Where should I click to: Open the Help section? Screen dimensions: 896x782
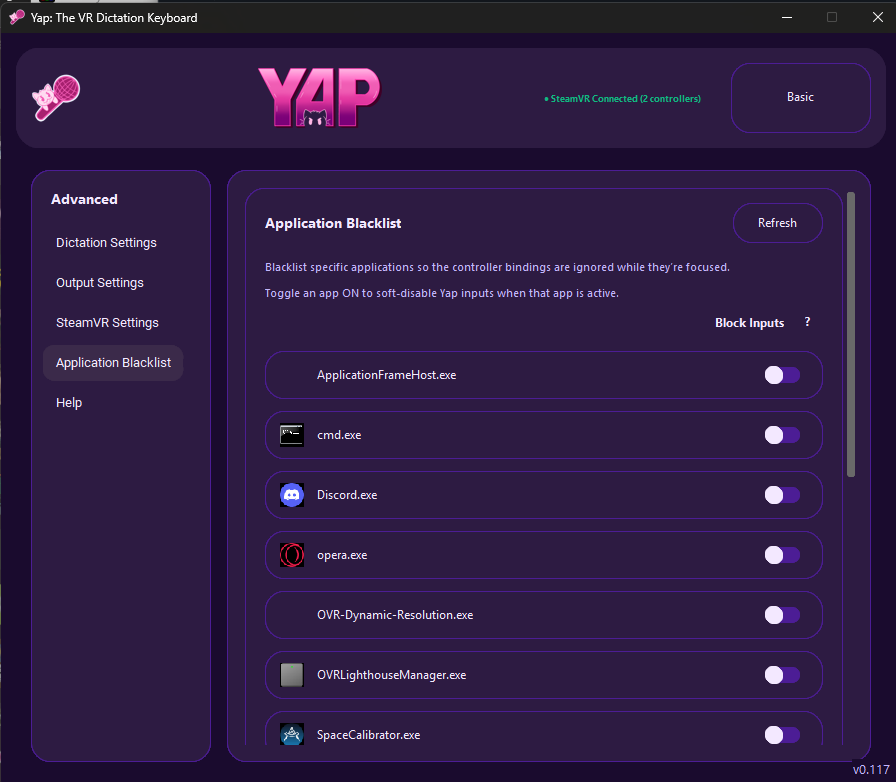pos(69,402)
